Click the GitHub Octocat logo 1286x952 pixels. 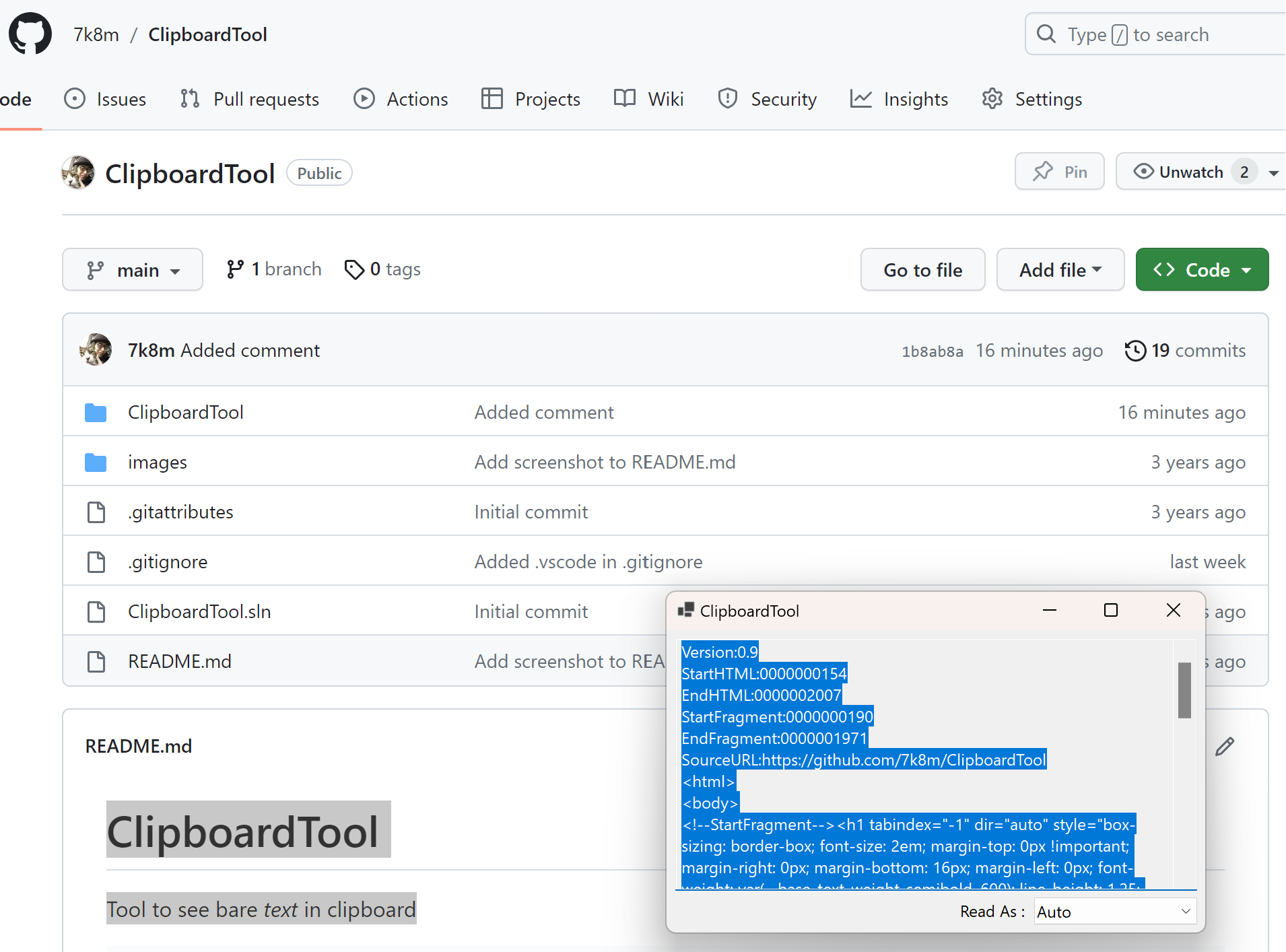click(x=30, y=34)
